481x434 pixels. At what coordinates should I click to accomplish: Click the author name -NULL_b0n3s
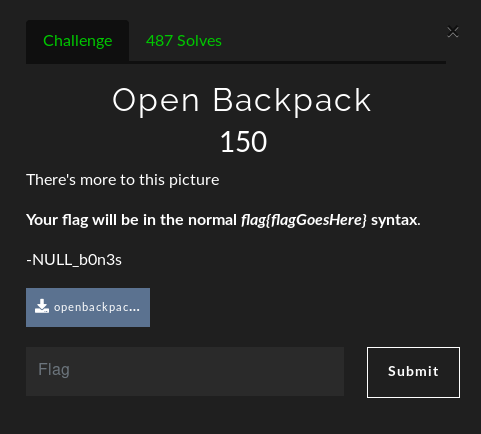pos(74,260)
